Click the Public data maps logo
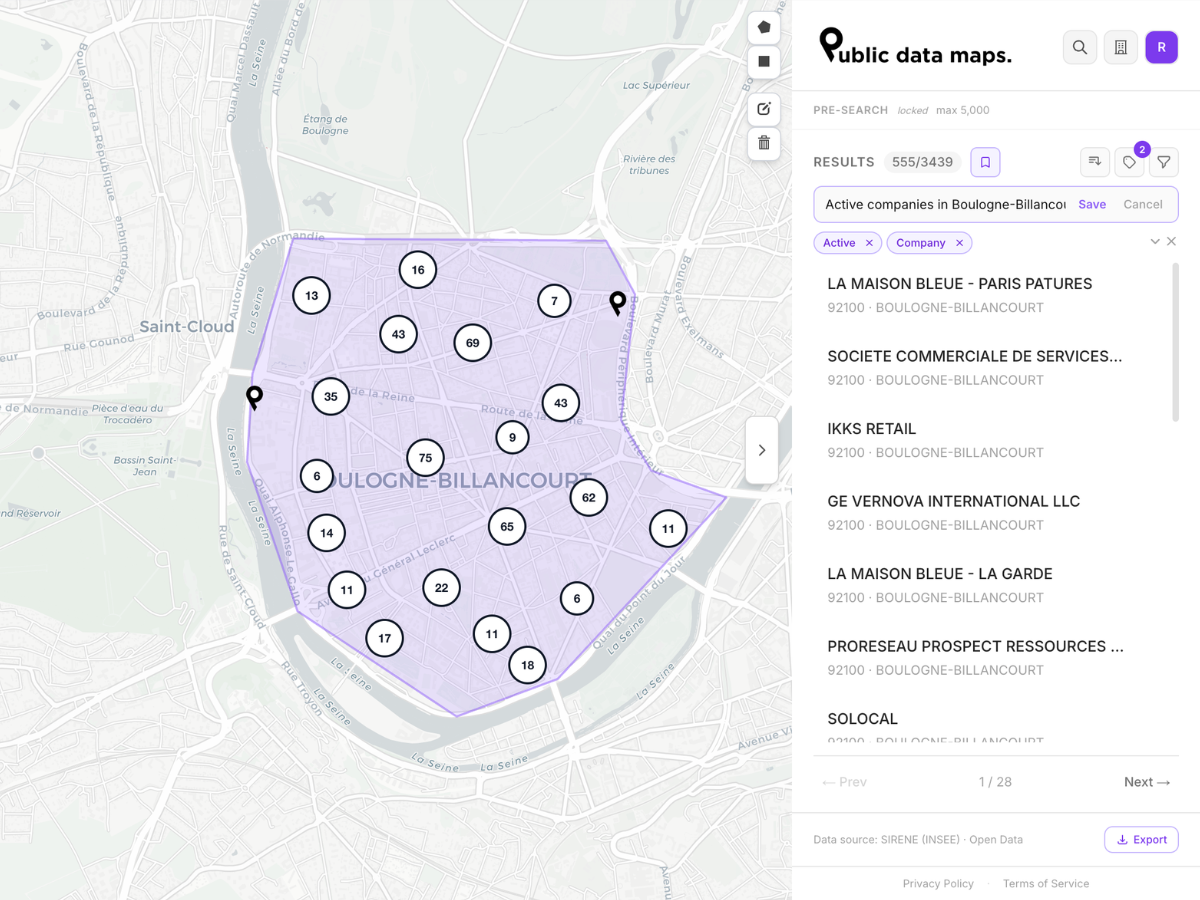Image resolution: width=1200 pixels, height=900 pixels. pos(915,47)
